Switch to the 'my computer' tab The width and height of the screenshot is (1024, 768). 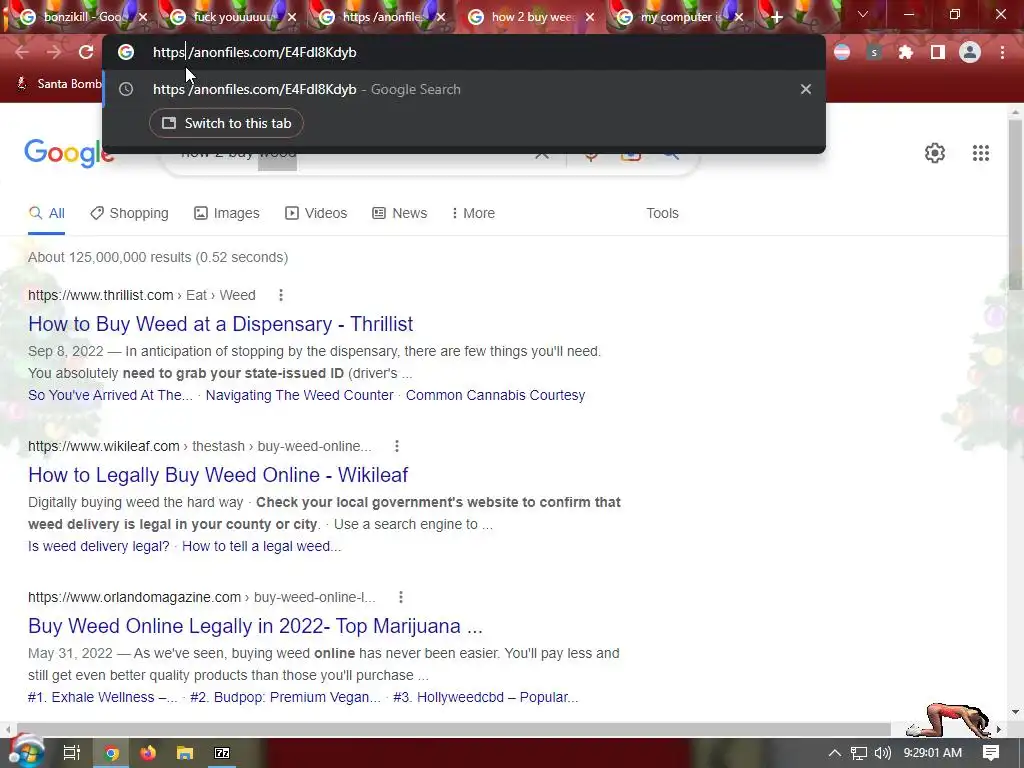tap(679, 17)
